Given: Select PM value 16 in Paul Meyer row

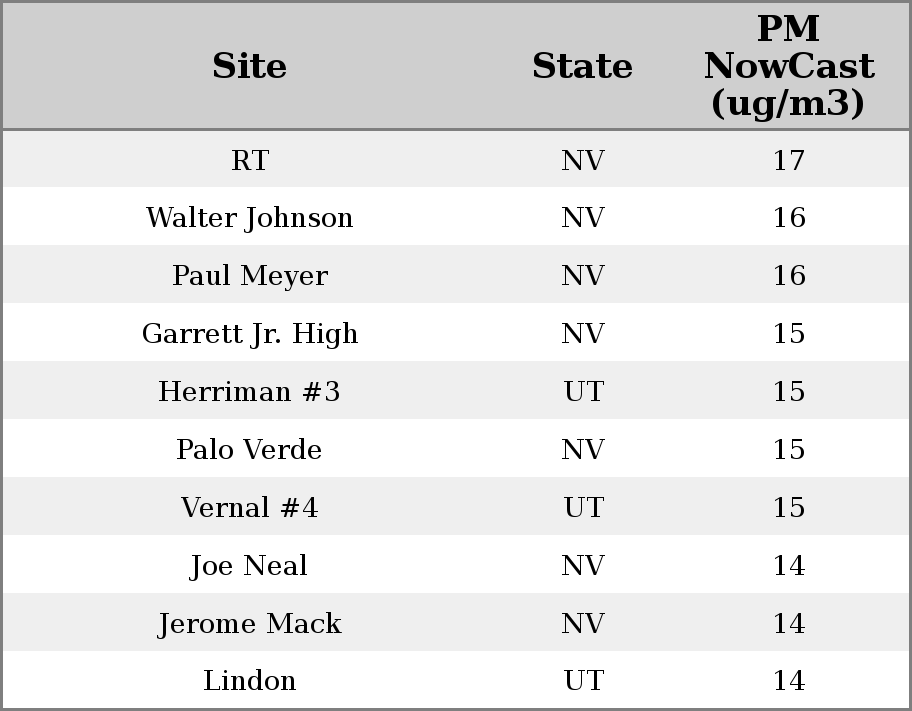Looking at the screenshot, I should [x=788, y=276].
